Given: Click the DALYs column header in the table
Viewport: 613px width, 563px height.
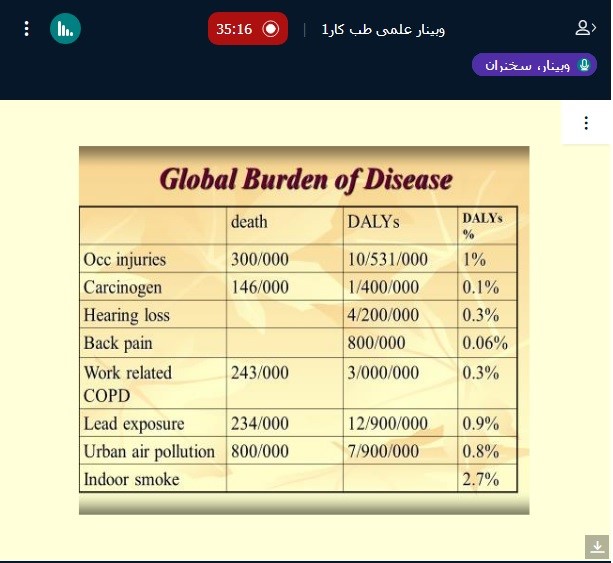Looking at the screenshot, I should [373, 222].
